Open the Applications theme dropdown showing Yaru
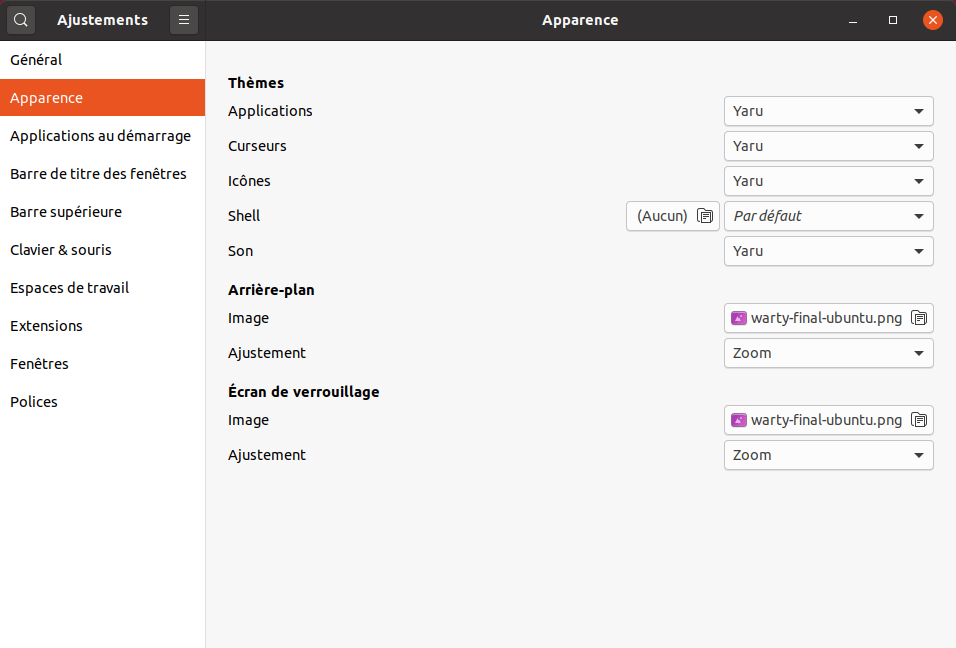This screenshot has width=956, height=648. 828,111
